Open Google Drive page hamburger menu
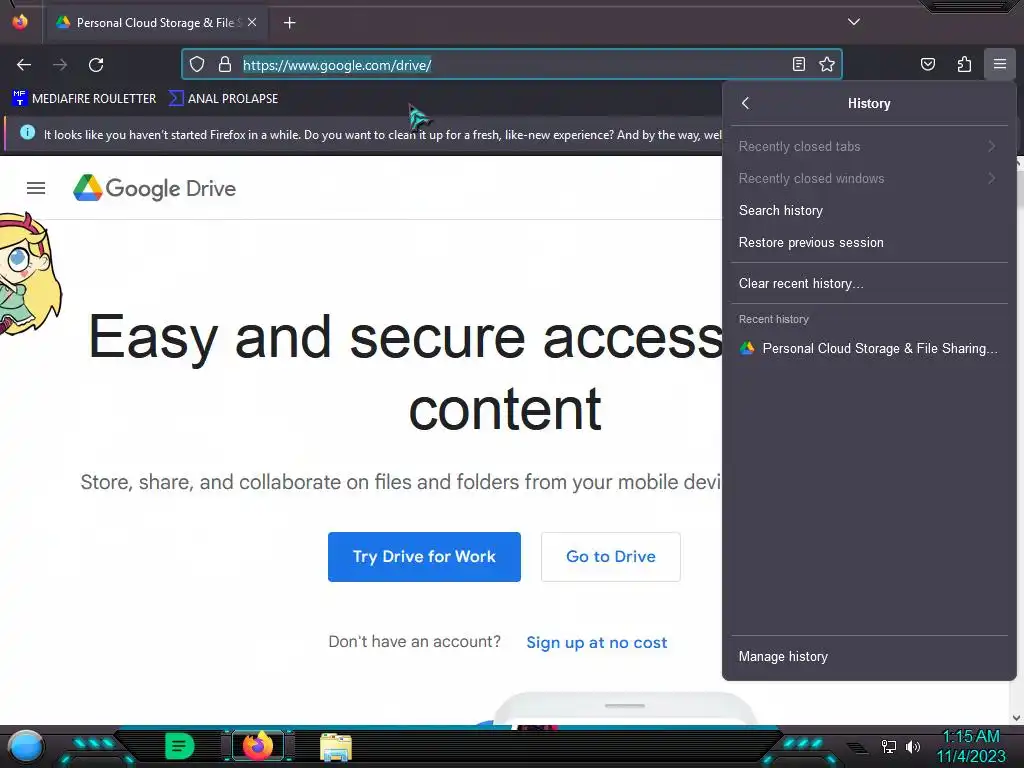1024x768 pixels. pyautogui.click(x=36, y=188)
